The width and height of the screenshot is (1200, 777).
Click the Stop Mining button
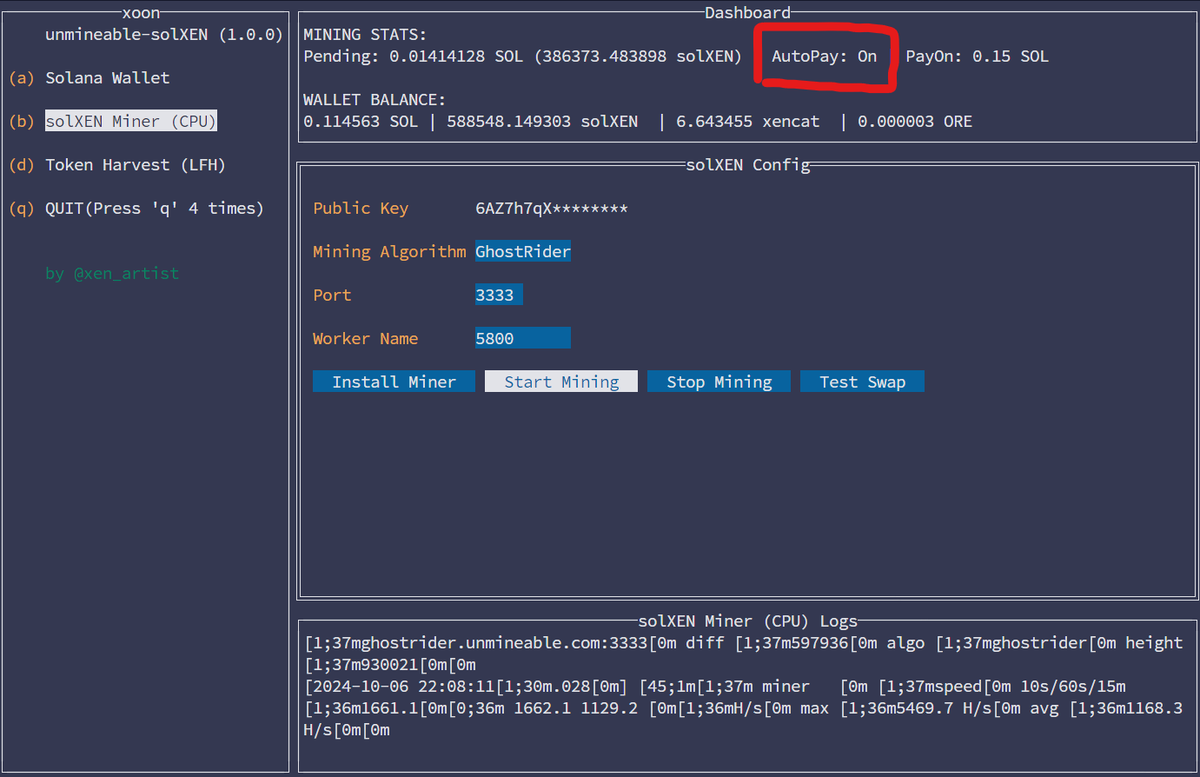click(719, 382)
